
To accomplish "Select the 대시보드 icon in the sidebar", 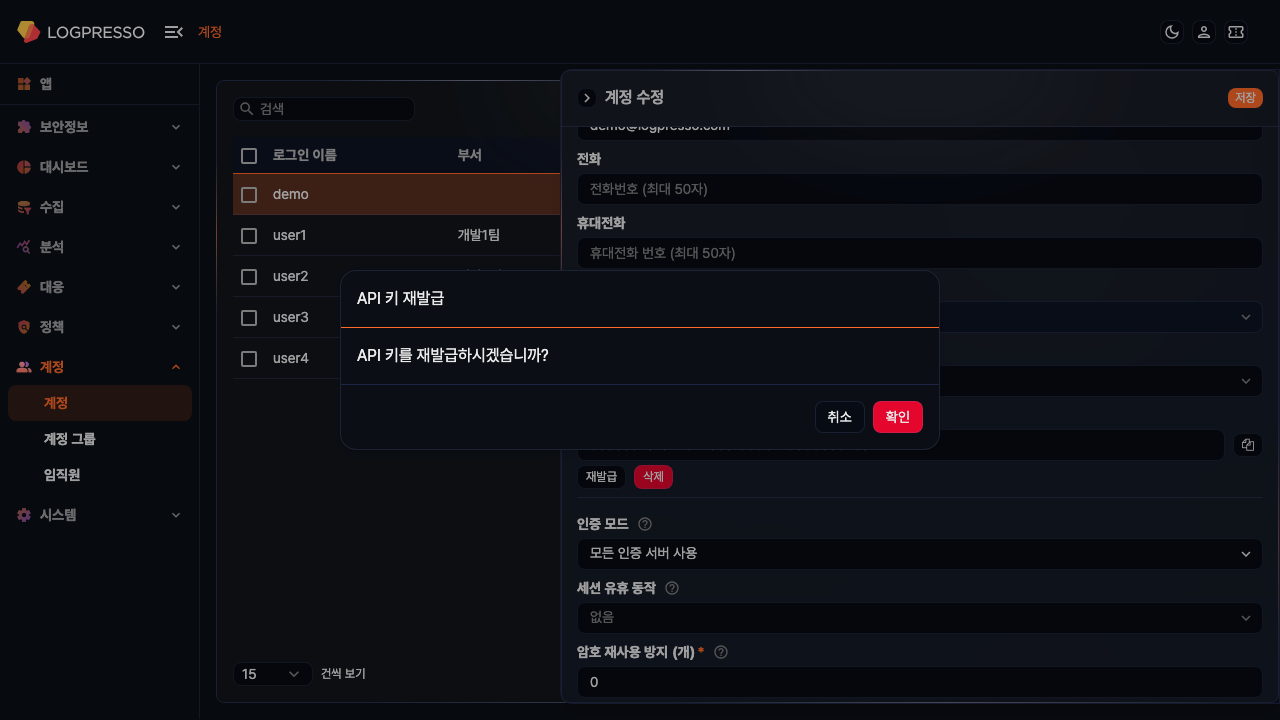I will click(23, 167).
